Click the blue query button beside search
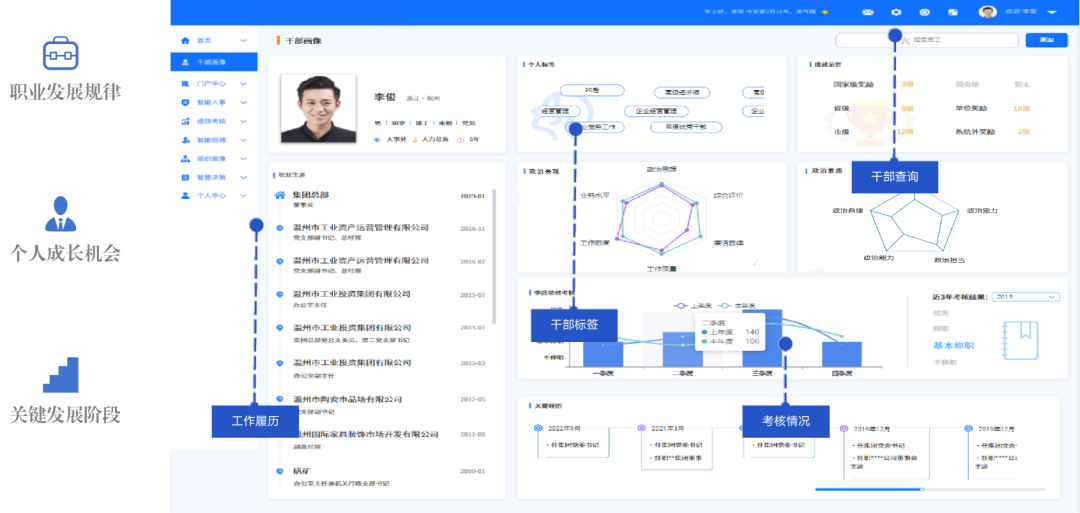Screen dimensions: 1080x513 1046,40
